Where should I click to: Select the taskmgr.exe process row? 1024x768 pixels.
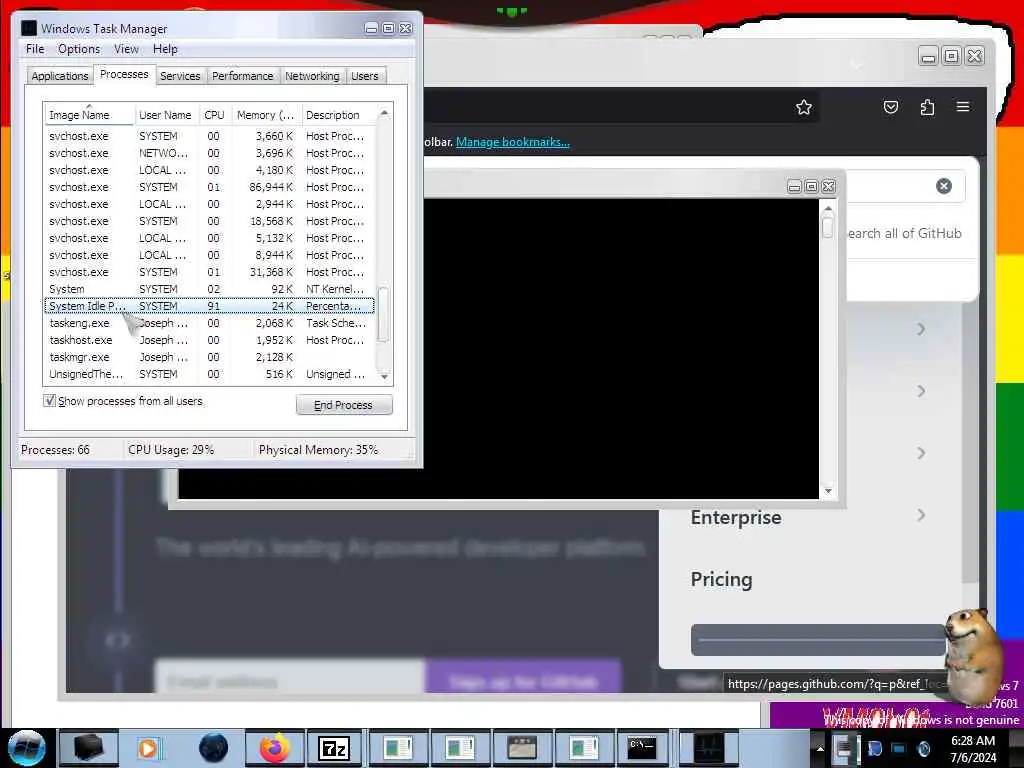tap(210, 357)
